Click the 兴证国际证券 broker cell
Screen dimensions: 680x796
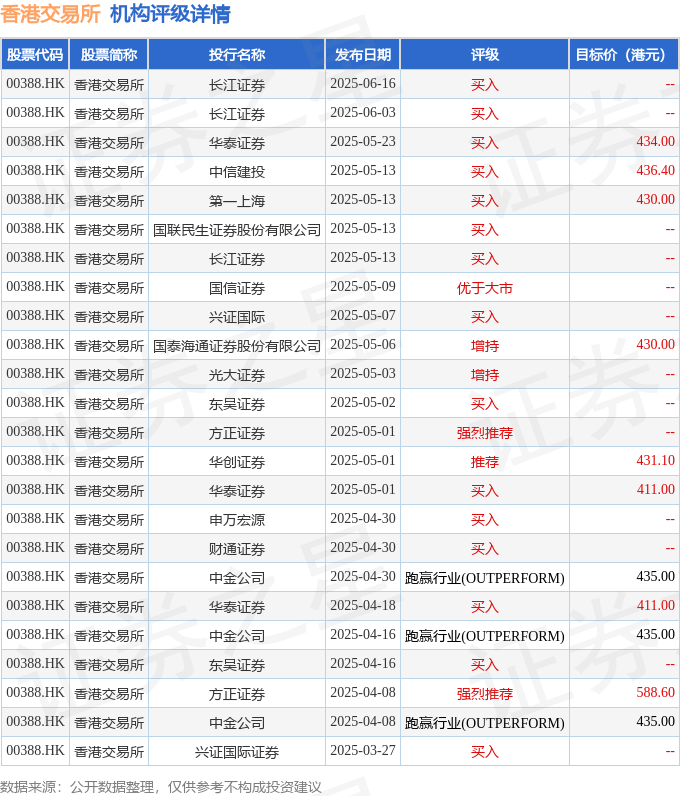coord(237,751)
